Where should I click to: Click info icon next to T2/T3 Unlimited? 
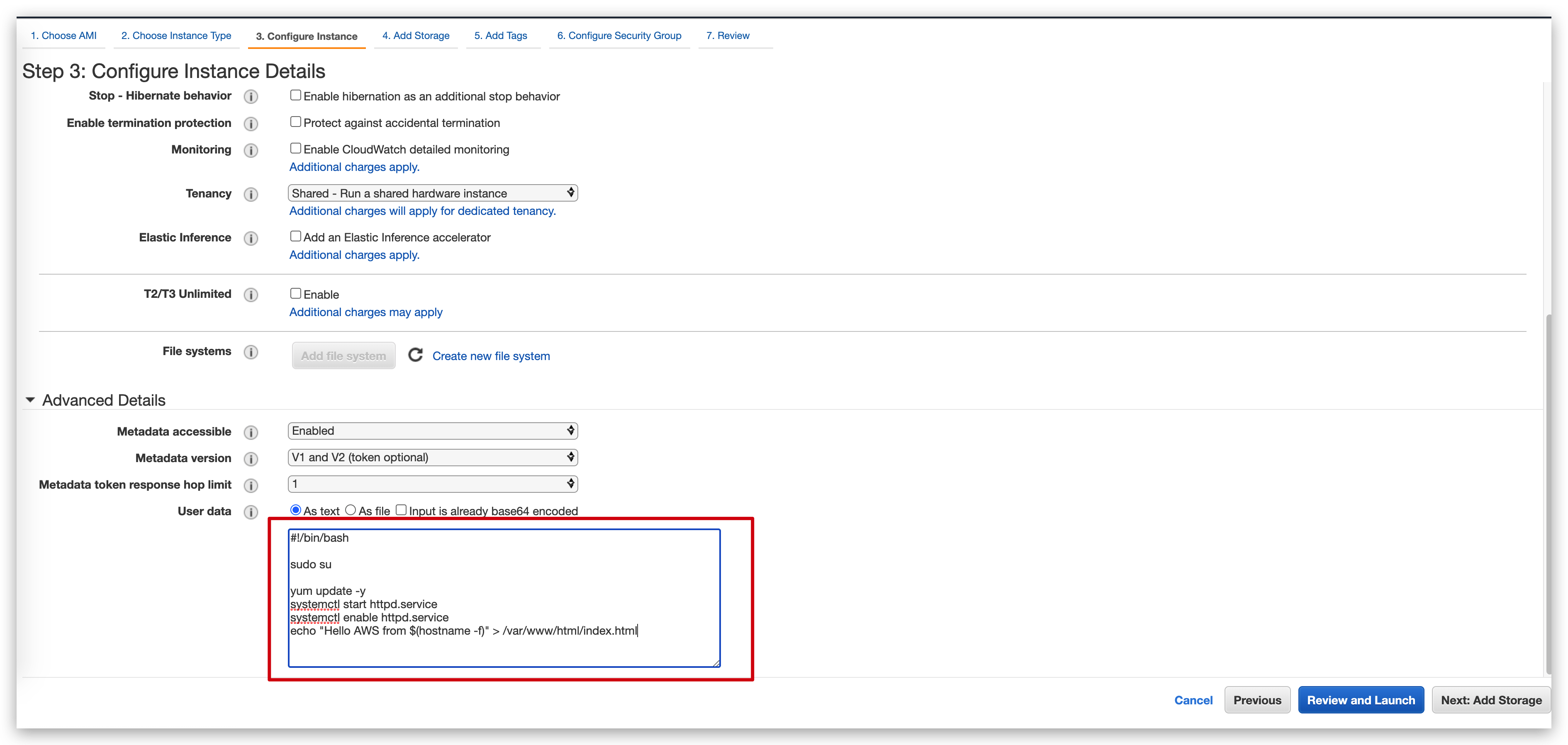251,295
